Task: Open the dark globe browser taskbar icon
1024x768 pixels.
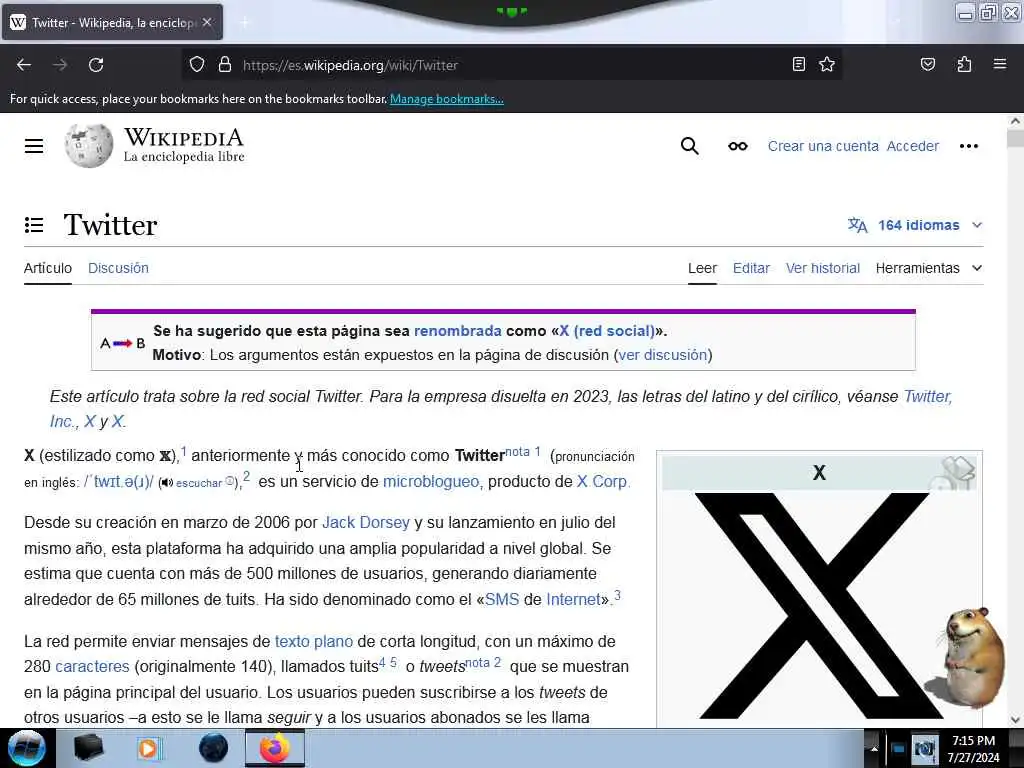Action: pos(213,748)
